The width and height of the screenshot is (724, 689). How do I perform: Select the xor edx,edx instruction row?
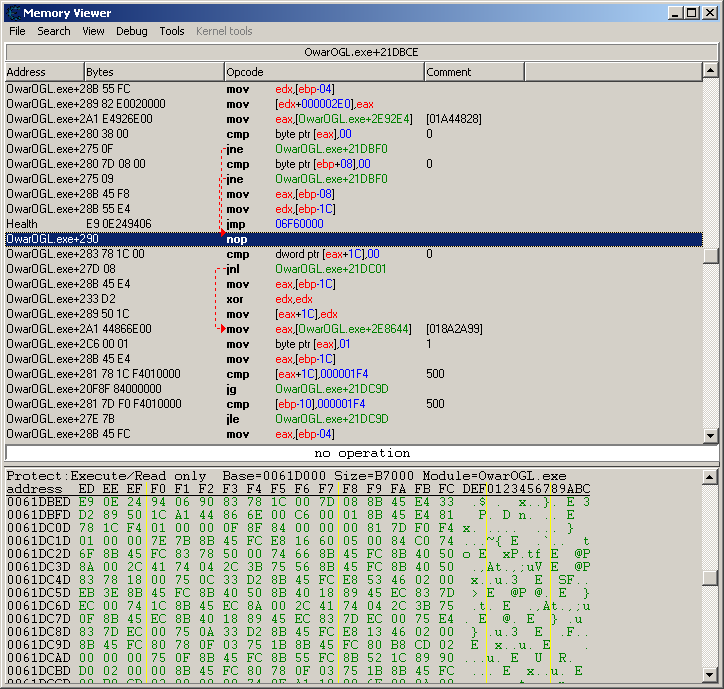(x=200, y=299)
